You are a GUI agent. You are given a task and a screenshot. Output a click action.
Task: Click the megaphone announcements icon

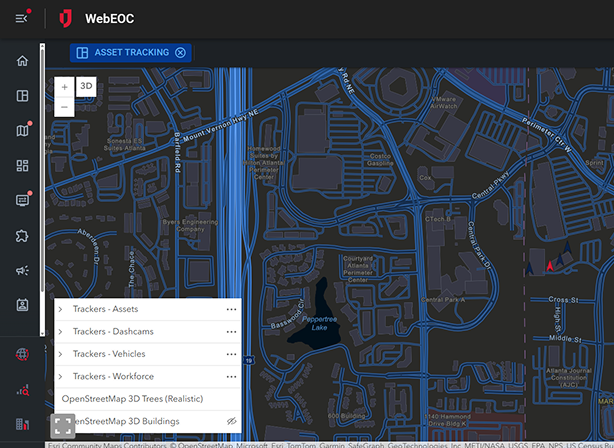point(22,271)
